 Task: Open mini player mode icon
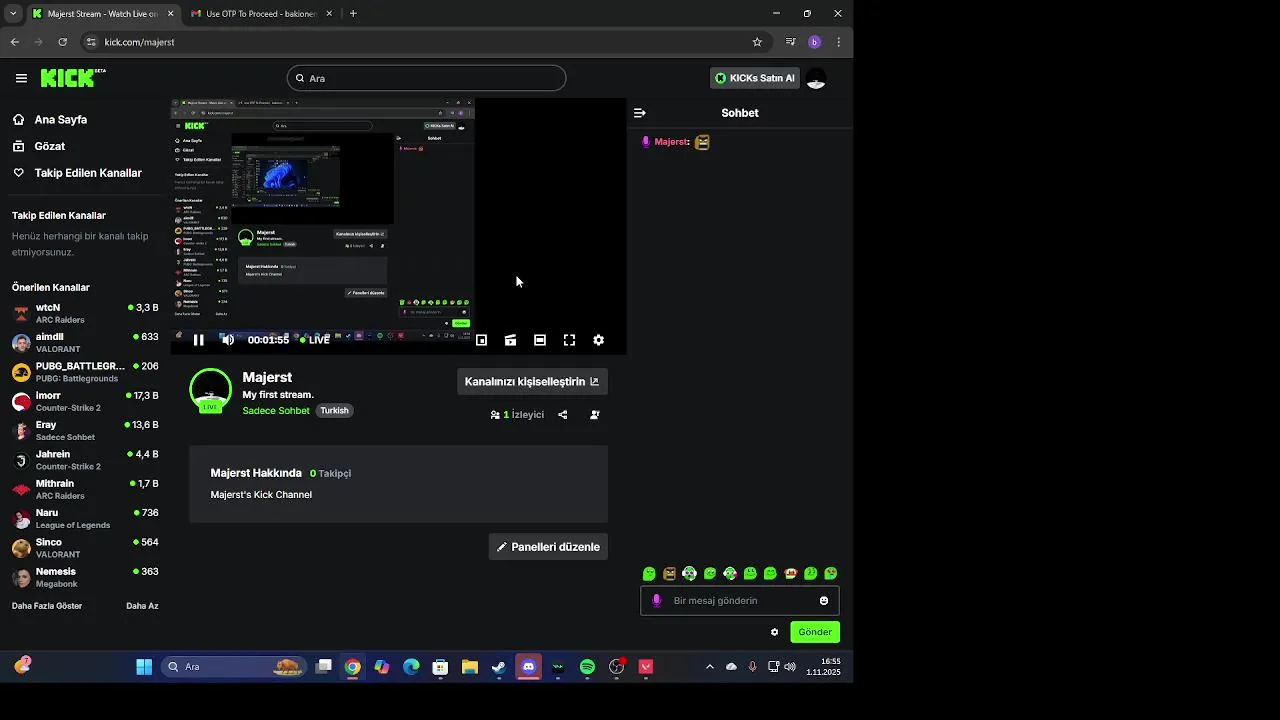(x=481, y=340)
